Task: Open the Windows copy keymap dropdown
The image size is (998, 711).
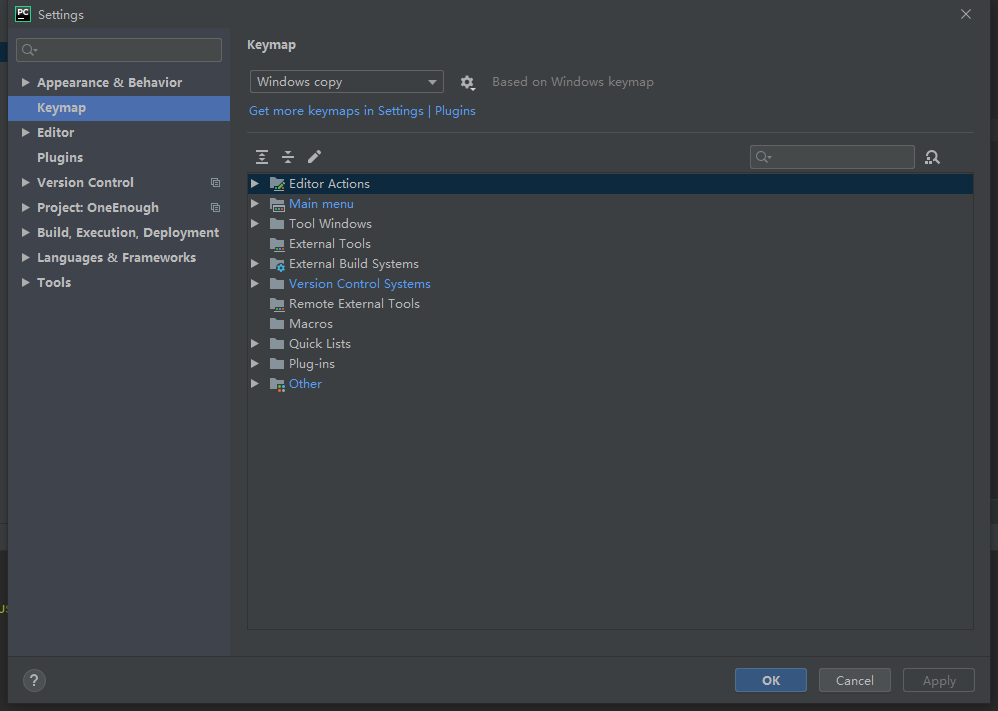Action: tap(346, 82)
